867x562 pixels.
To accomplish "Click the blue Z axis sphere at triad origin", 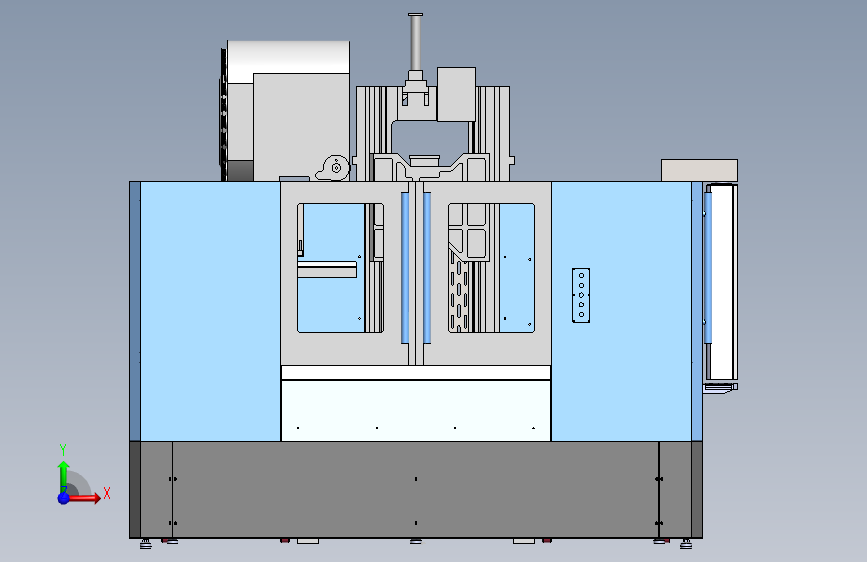I will [64, 498].
